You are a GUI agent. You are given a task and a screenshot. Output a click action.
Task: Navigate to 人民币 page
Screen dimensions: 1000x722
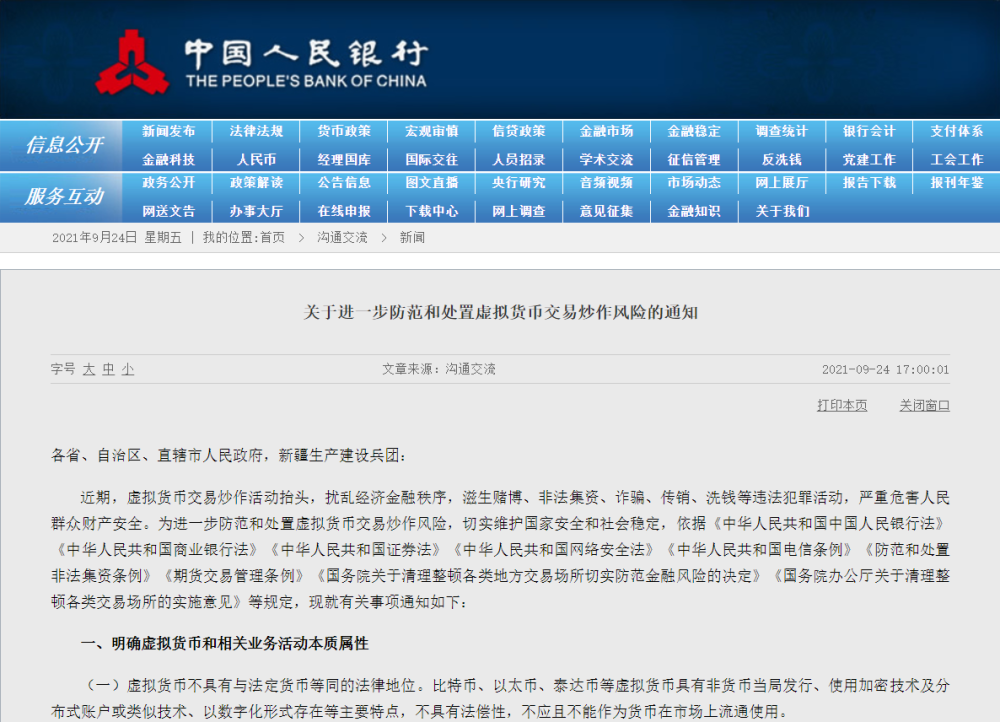256,160
